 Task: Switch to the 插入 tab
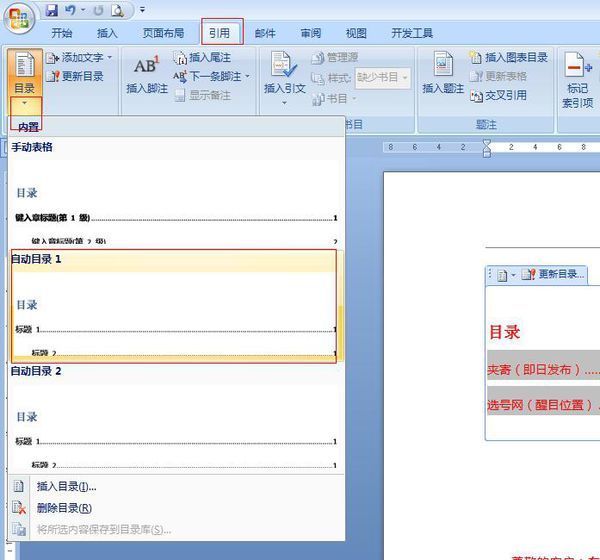pos(107,33)
